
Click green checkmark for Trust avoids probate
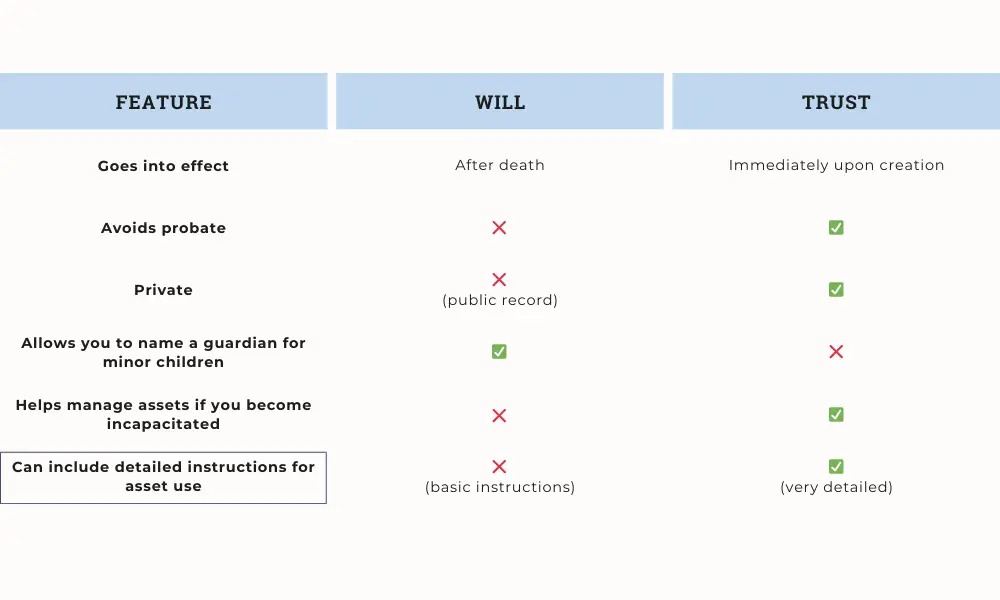pos(836,228)
